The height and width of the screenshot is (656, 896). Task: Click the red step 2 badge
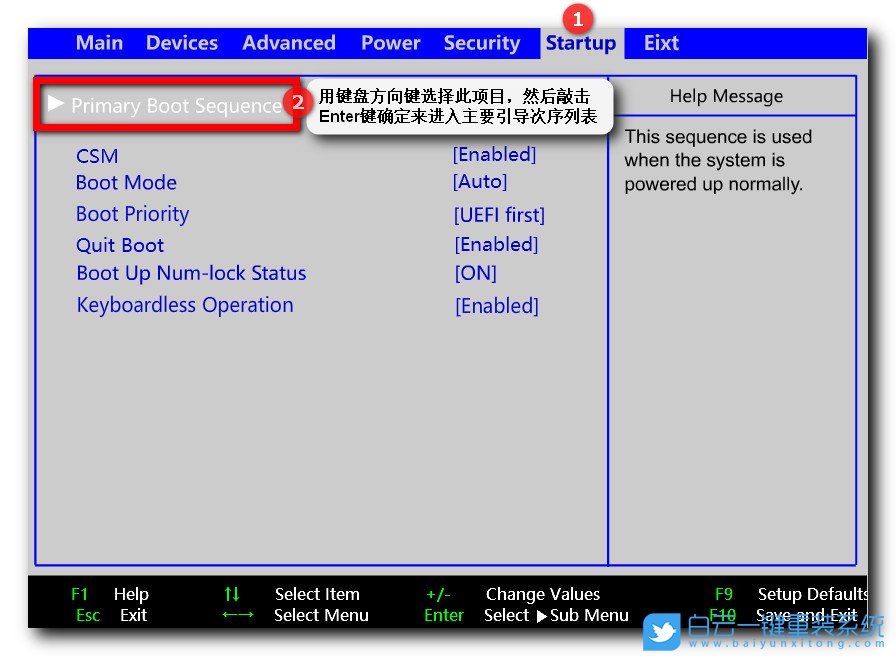(296, 102)
